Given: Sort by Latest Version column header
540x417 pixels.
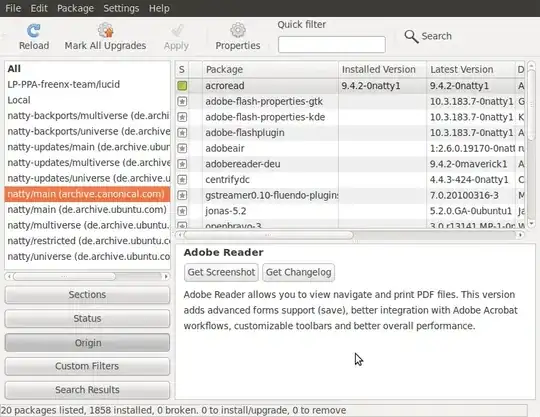Looking at the screenshot, I should 471,70.
